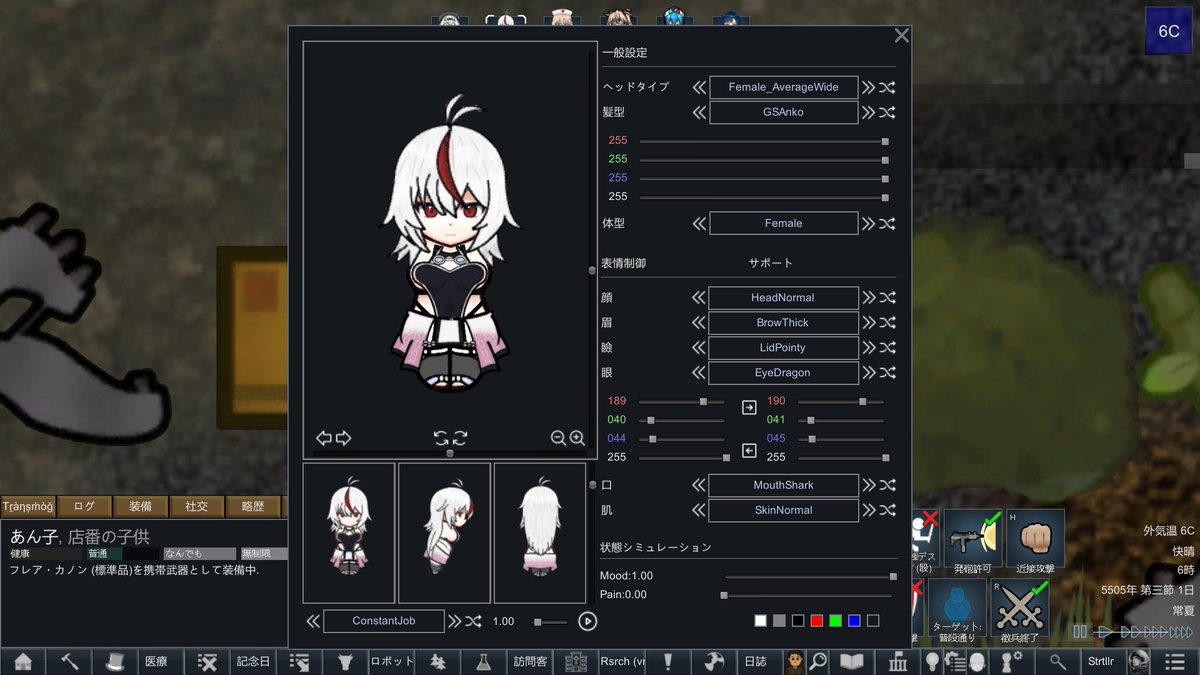Randomize the Female body type
This screenshot has width=1200, height=675.
pyautogui.click(x=887, y=223)
